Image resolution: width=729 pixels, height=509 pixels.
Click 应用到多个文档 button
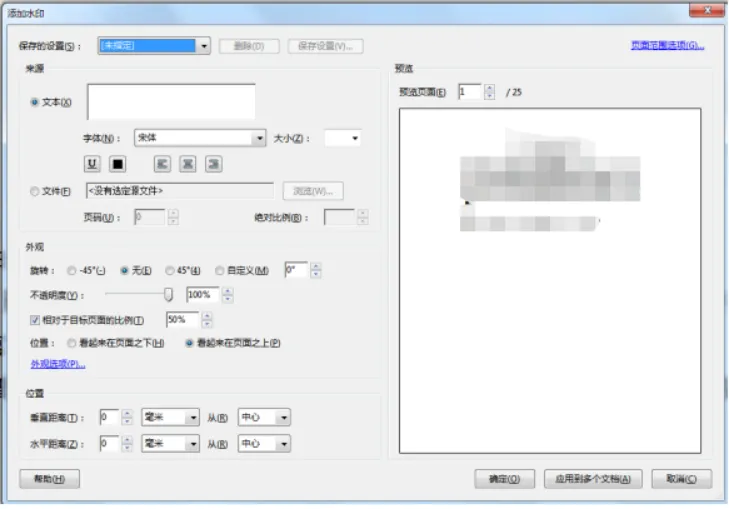point(593,479)
